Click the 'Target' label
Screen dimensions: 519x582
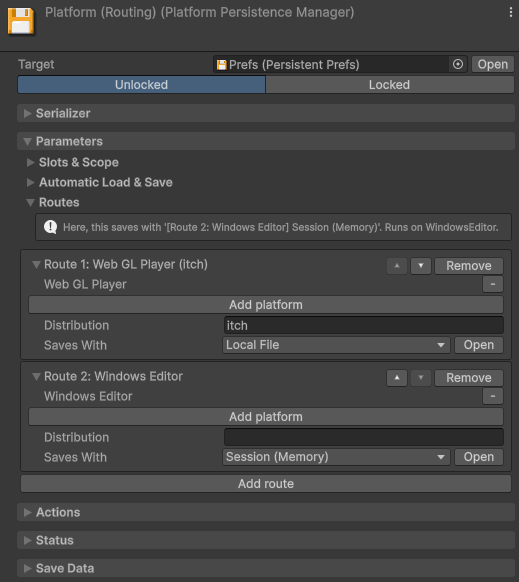tap(36, 64)
